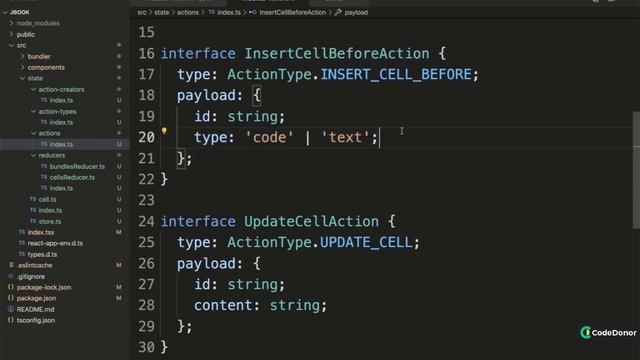Click the word payload on line 18

click(x=206, y=96)
